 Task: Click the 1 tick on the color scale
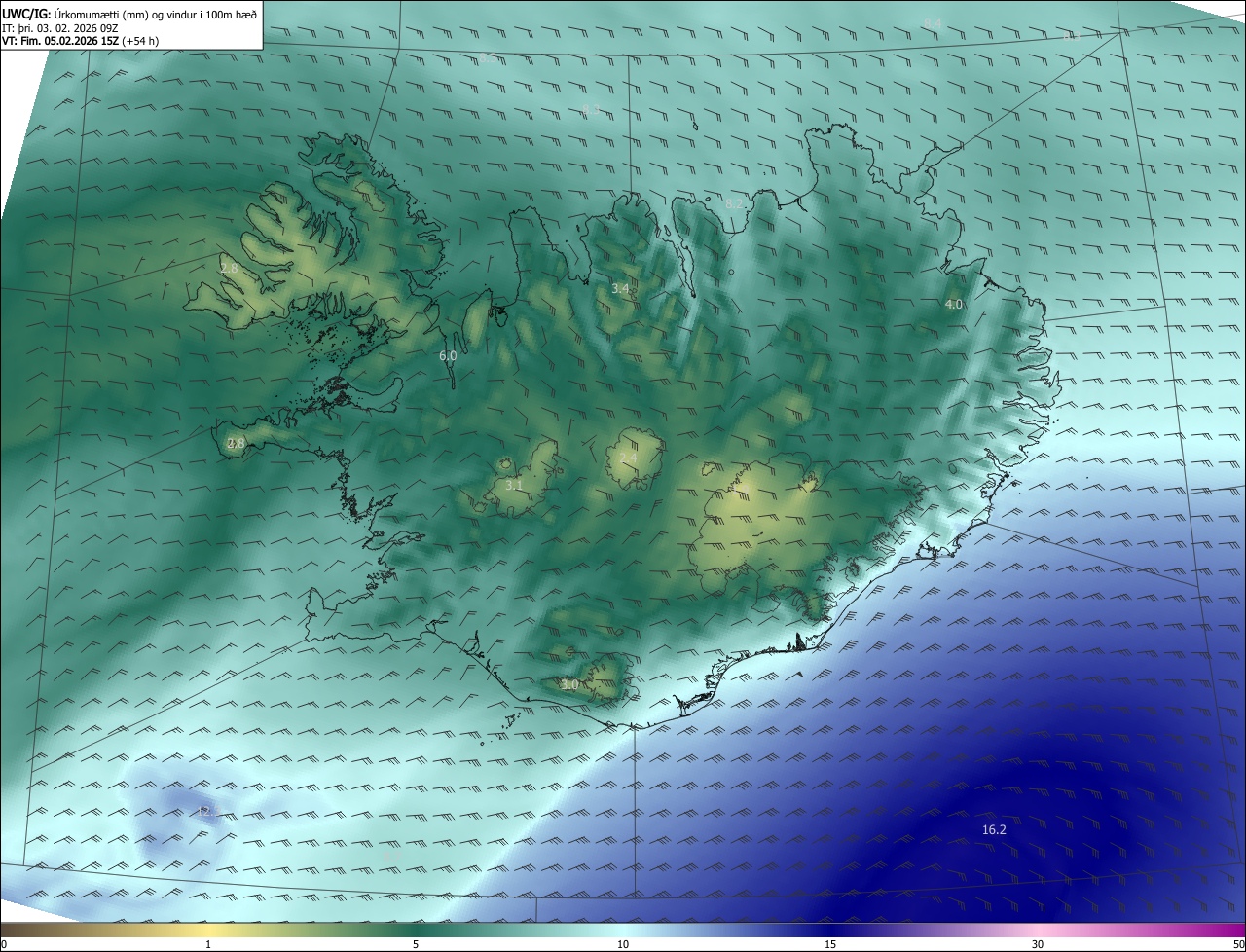click(208, 944)
